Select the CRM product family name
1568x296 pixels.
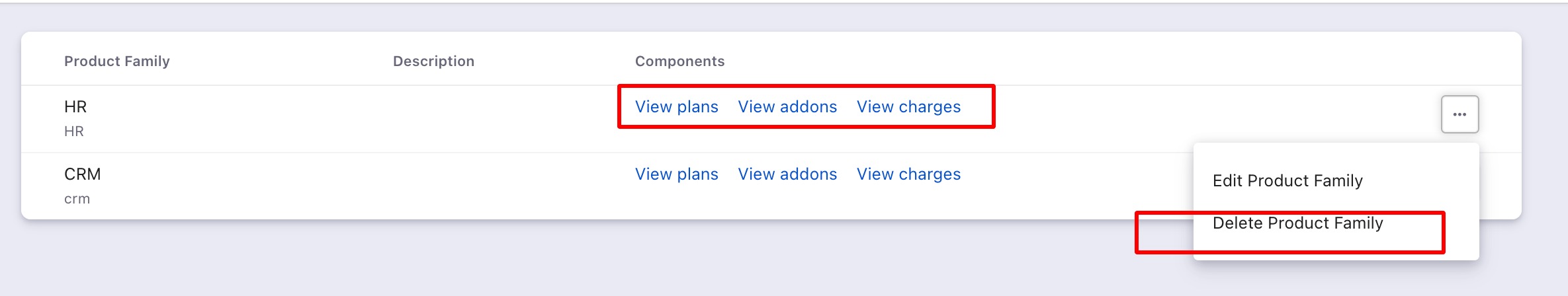coord(83,174)
